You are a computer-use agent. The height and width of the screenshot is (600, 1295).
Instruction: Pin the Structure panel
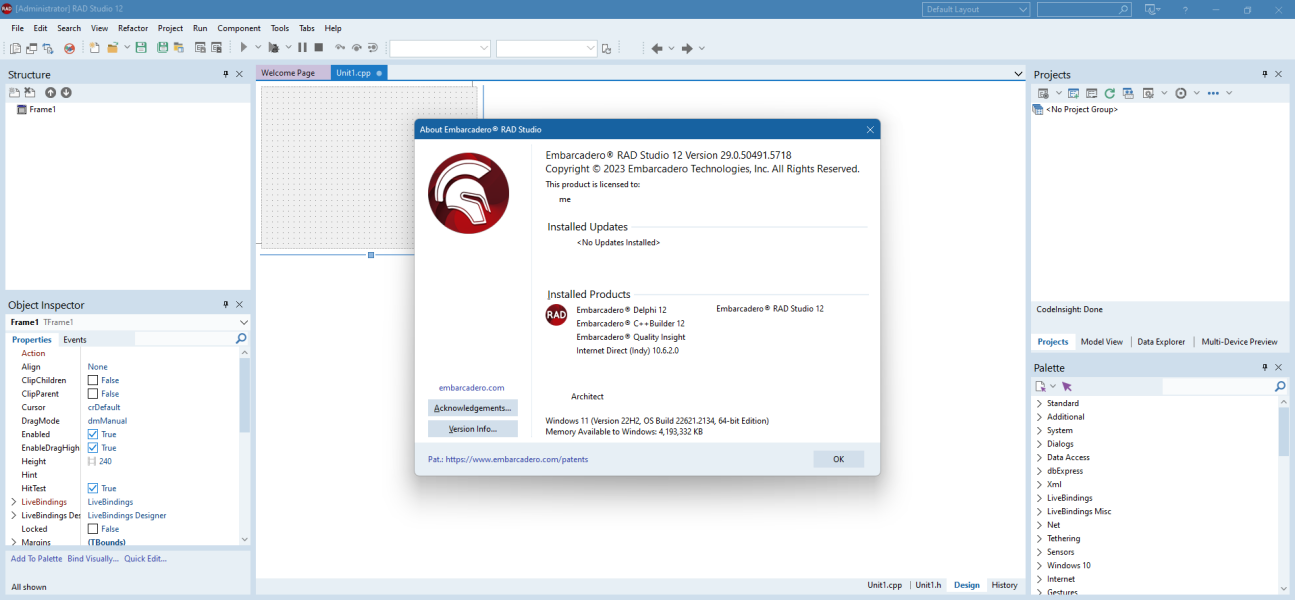click(x=226, y=74)
